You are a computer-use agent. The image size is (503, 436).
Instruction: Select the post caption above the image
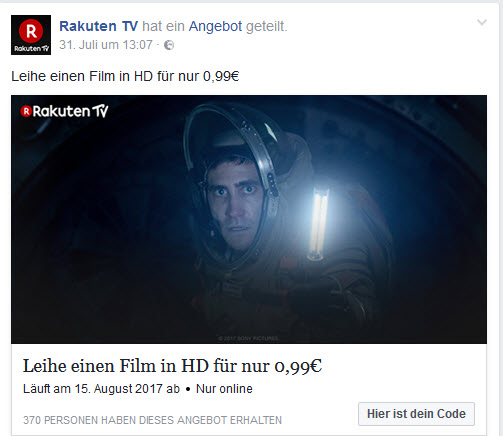point(125,76)
